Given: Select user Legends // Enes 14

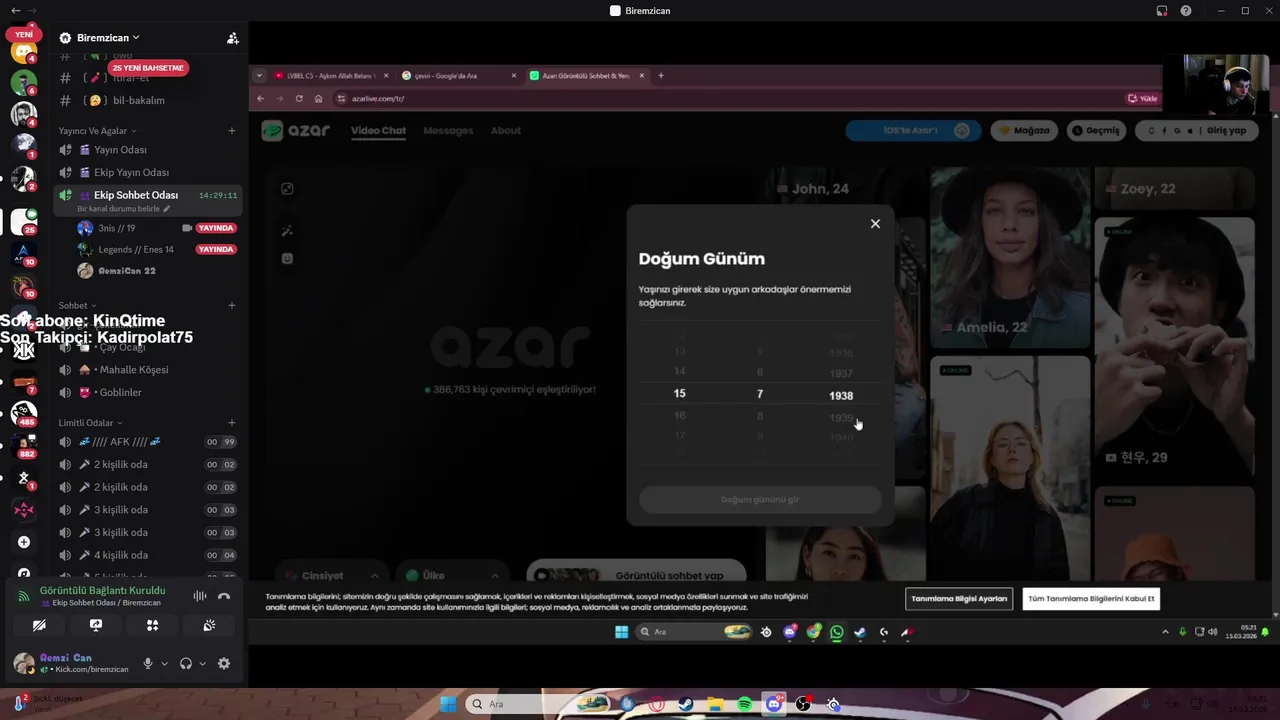Looking at the screenshot, I should coord(135,249).
